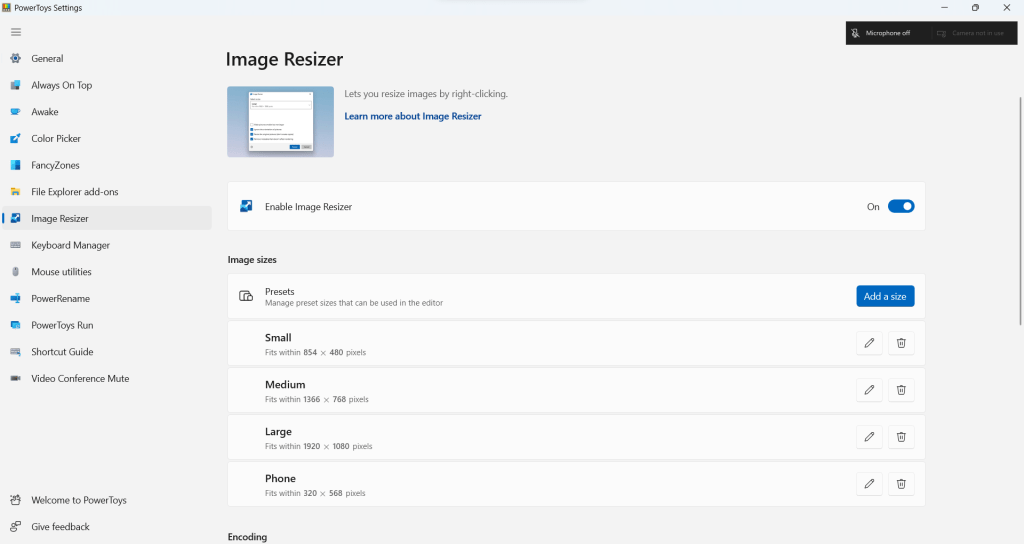Click the Always On Top icon
The height and width of the screenshot is (544, 1024).
(16, 85)
